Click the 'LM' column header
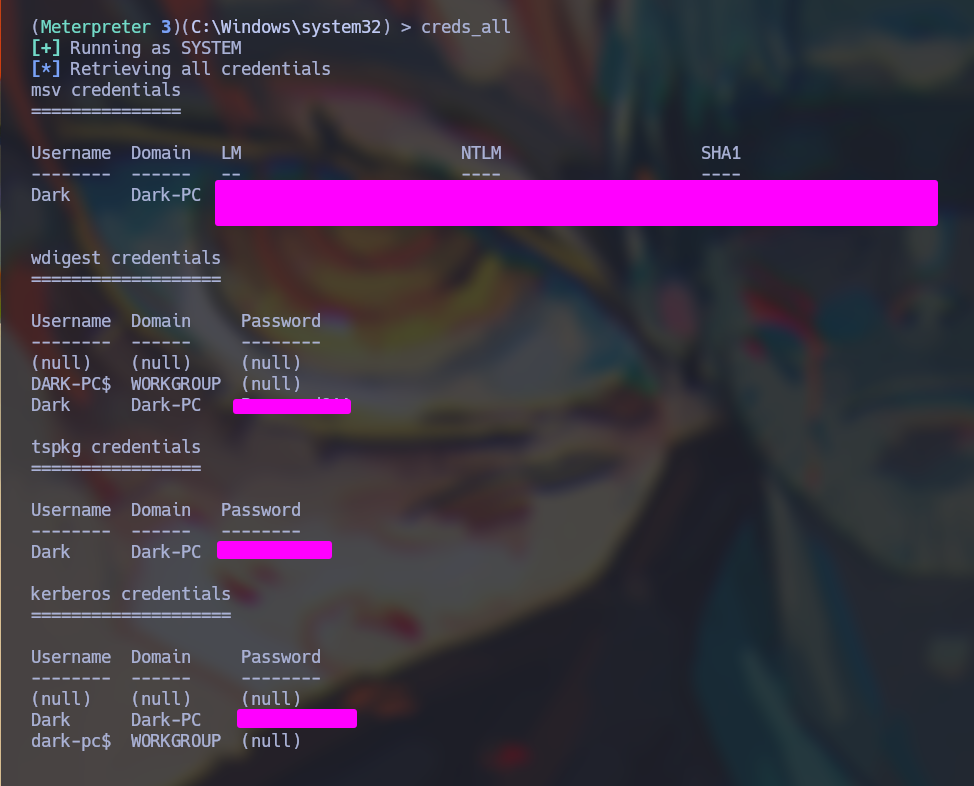 (231, 153)
